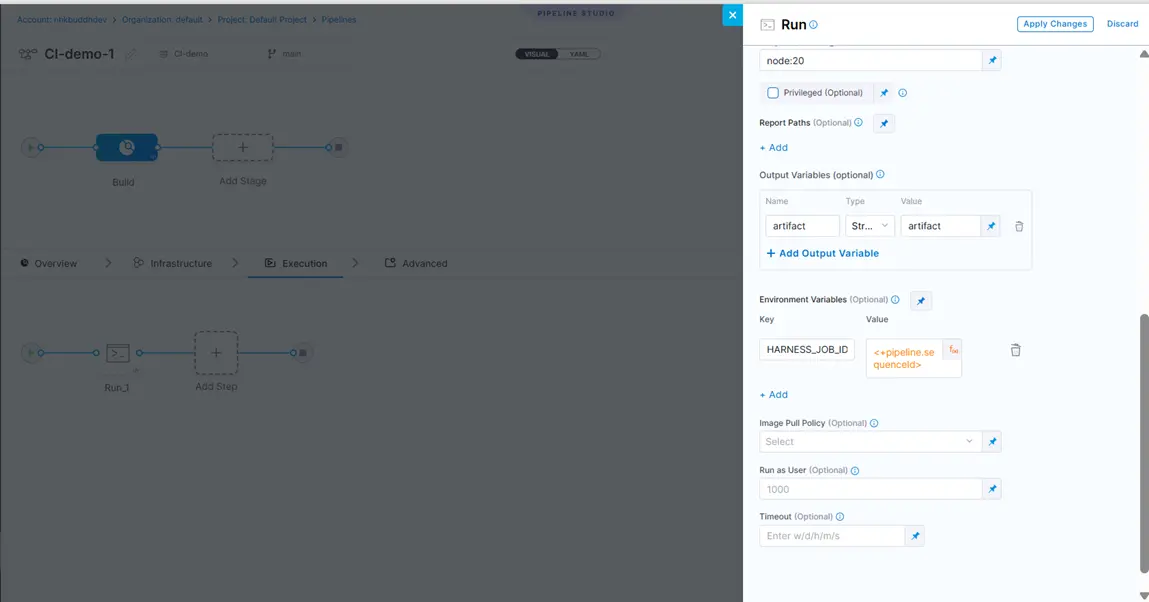Click pin icon beside Image Pull Policy

point(992,442)
